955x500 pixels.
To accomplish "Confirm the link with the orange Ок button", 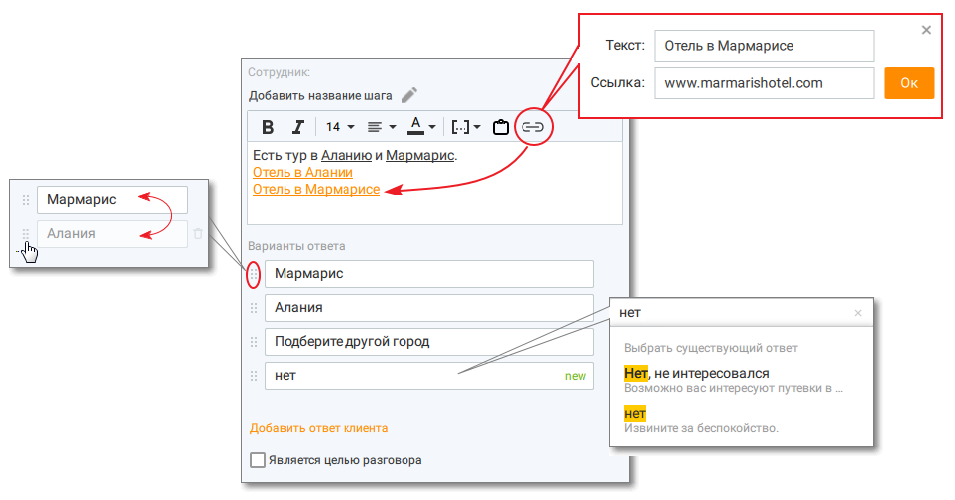I will [x=909, y=83].
